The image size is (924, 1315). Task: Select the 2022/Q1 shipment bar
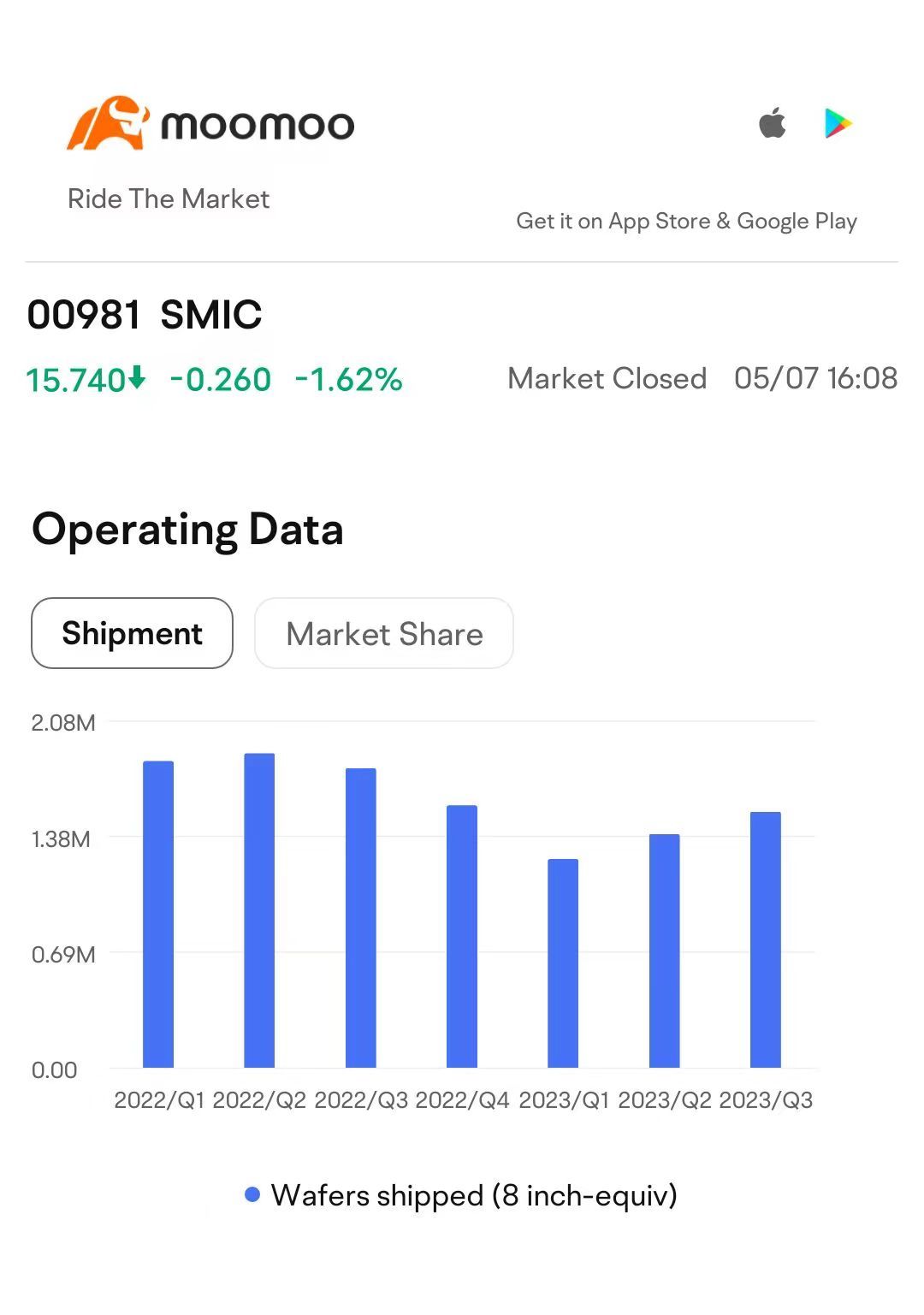158,914
